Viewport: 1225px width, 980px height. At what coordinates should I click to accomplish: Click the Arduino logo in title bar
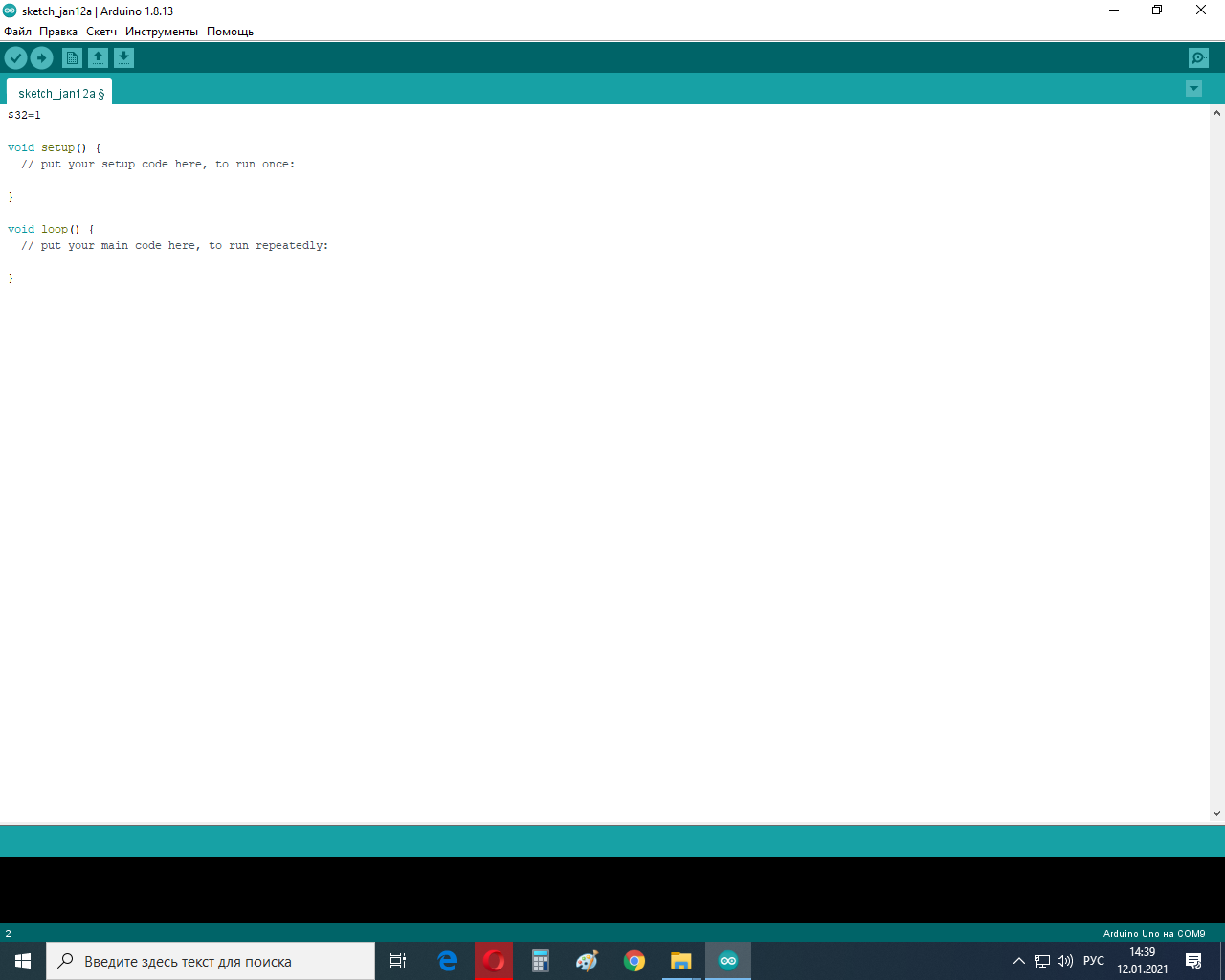pyautogui.click(x=10, y=11)
